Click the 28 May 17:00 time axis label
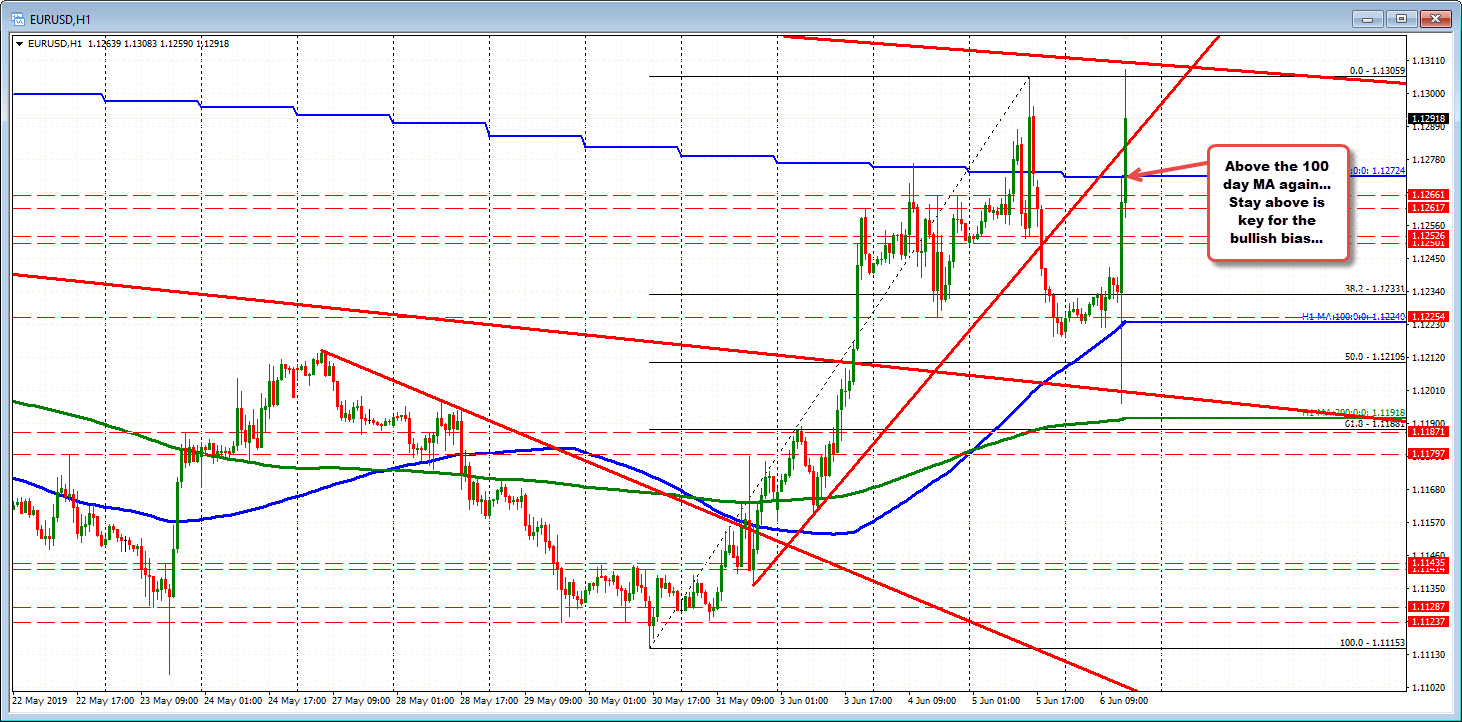 (490, 700)
